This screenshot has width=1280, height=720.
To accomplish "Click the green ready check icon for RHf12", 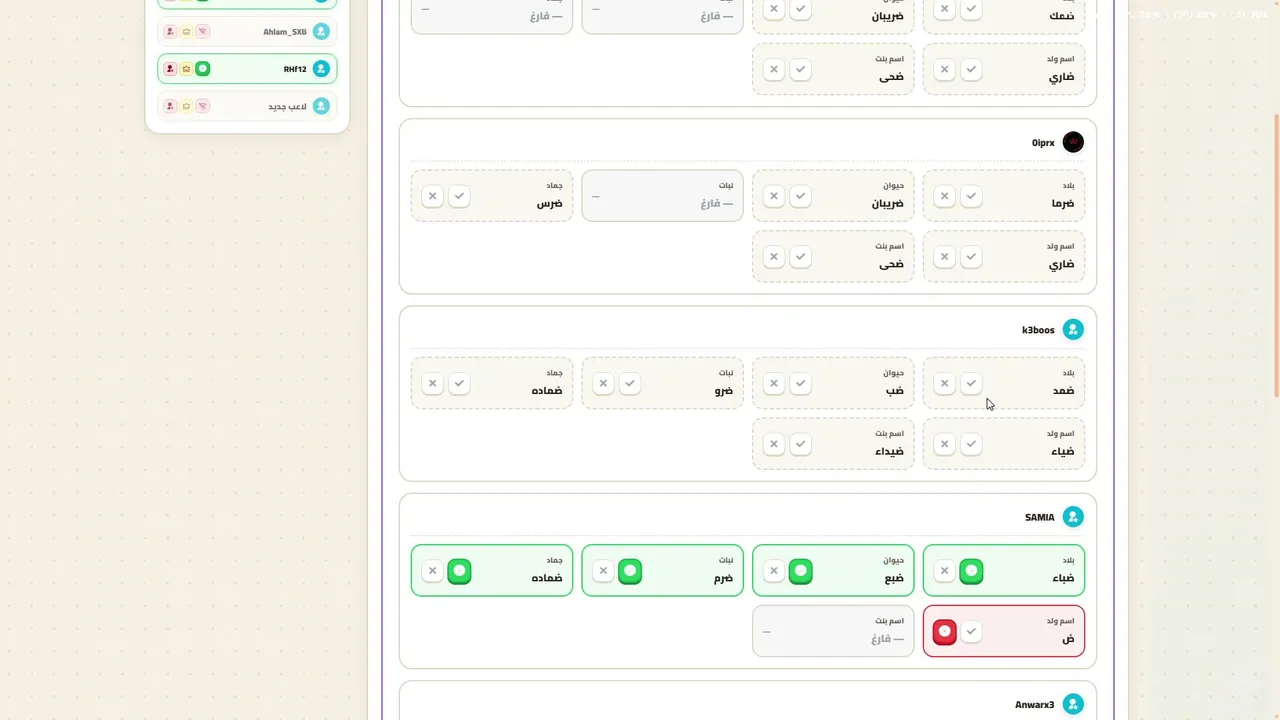I will click(202, 69).
